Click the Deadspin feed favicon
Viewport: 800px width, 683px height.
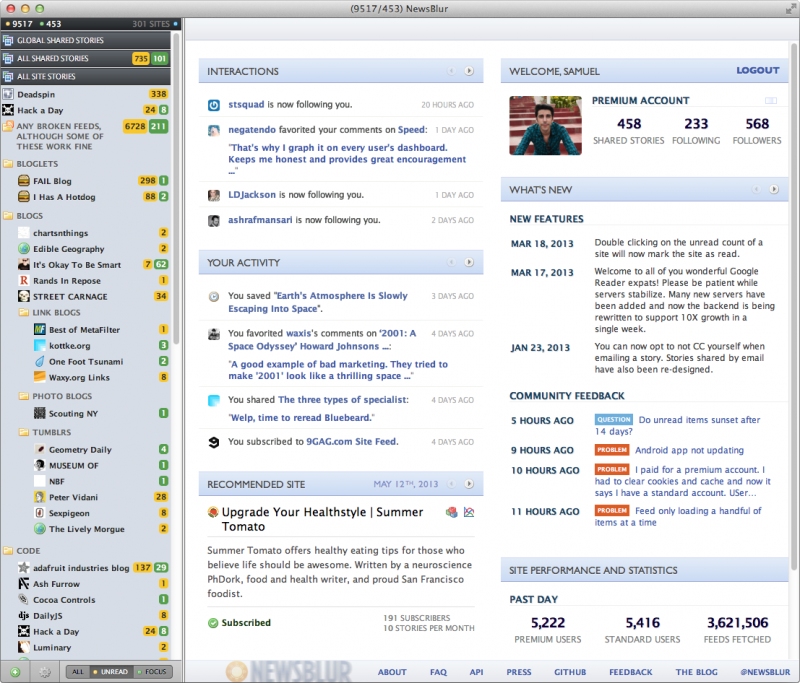tap(8, 94)
